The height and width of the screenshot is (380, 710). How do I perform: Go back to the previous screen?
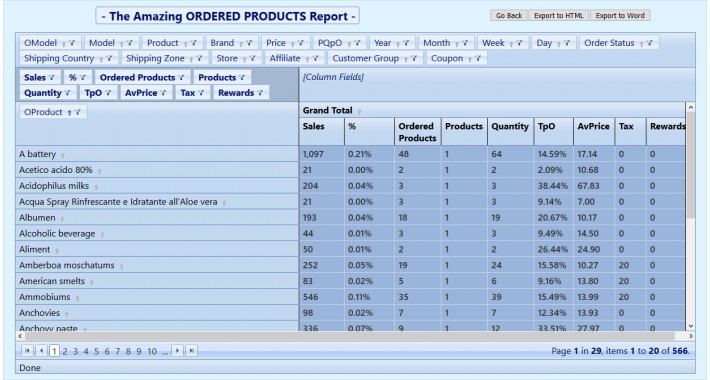pyautogui.click(x=509, y=15)
